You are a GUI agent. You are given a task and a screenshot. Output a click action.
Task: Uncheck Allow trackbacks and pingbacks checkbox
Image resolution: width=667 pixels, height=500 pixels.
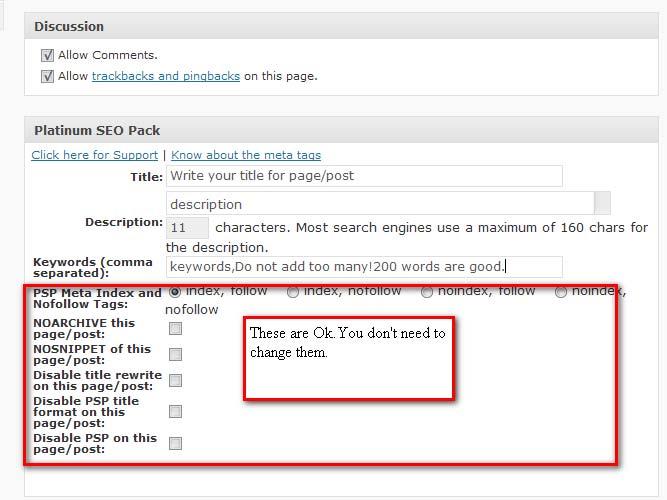coord(47,76)
